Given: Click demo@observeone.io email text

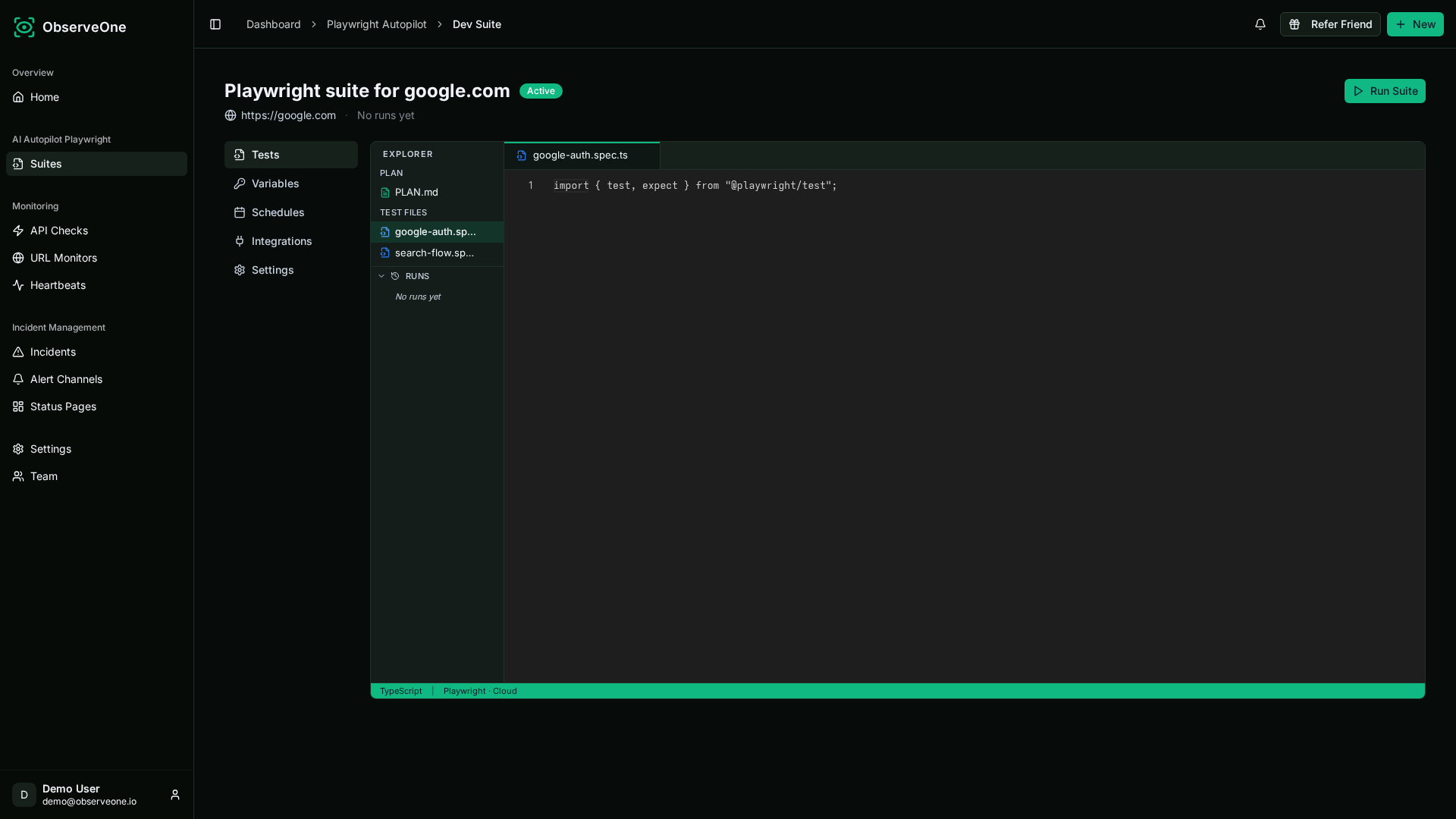Looking at the screenshot, I should click(89, 802).
